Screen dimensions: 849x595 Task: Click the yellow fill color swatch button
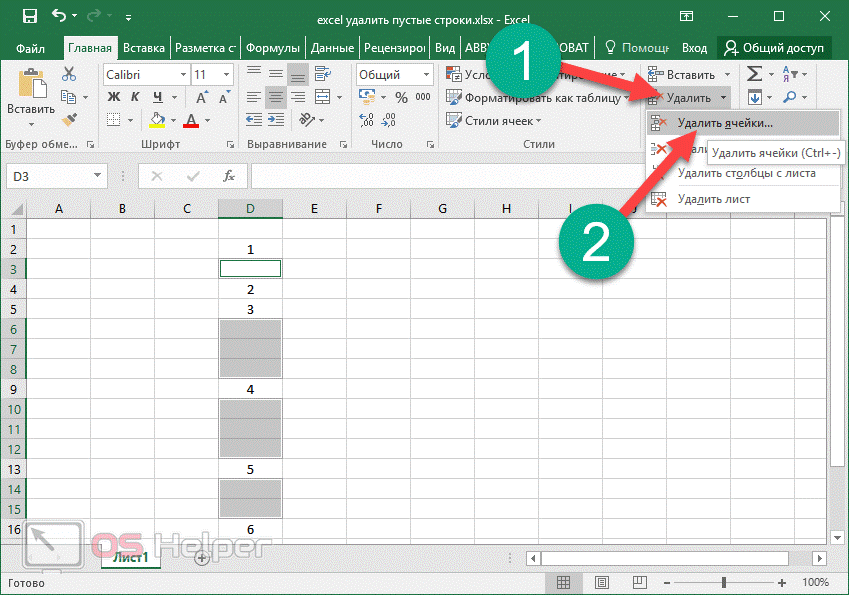click(x=157, y=120)
